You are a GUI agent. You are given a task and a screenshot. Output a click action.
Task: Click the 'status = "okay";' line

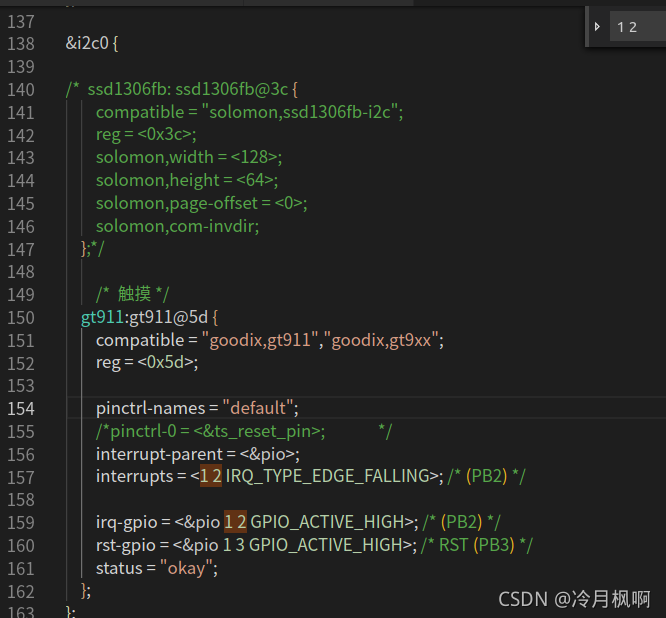point(157,568)
